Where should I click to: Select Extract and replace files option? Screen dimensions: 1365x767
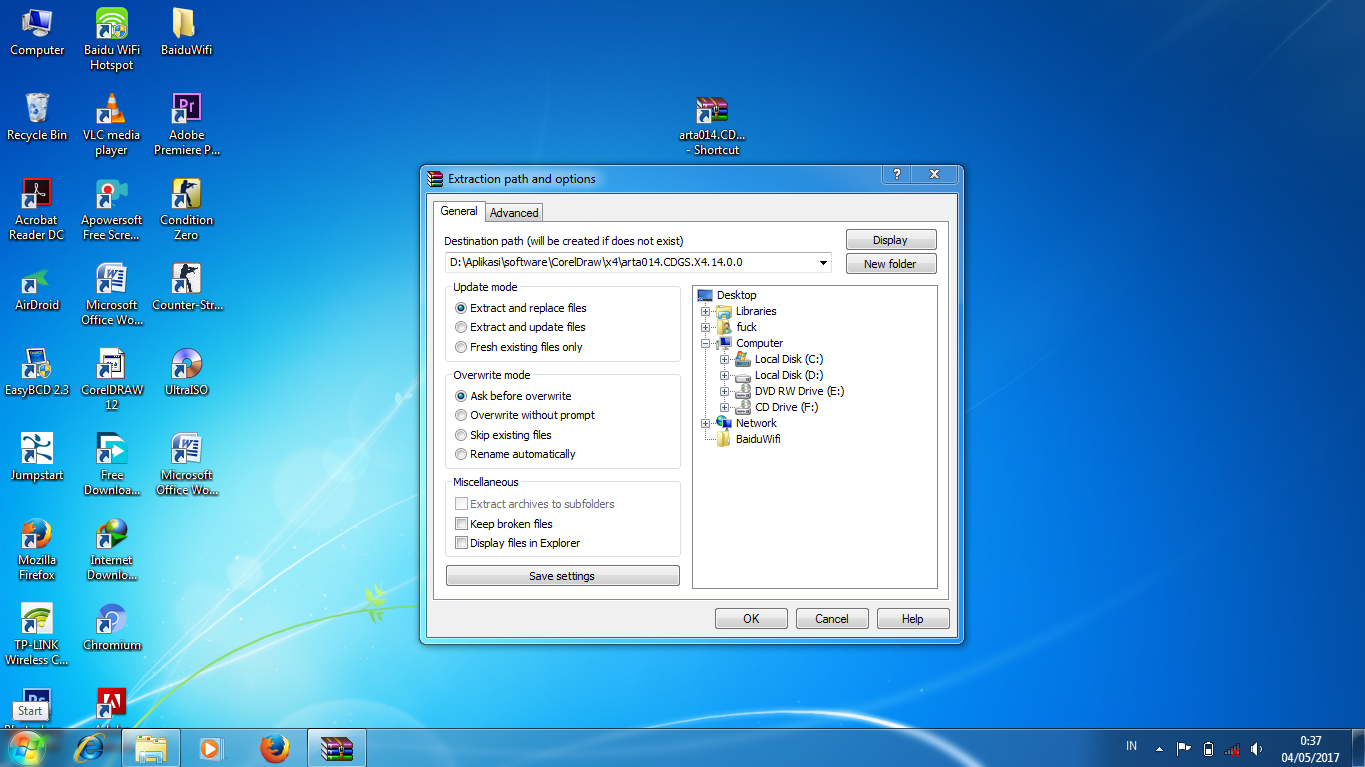coord(461,308)
